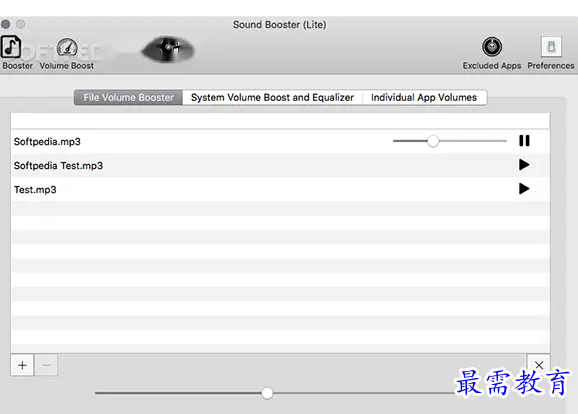Click the Booster label
578x414 pixels.
pos(17,66)
